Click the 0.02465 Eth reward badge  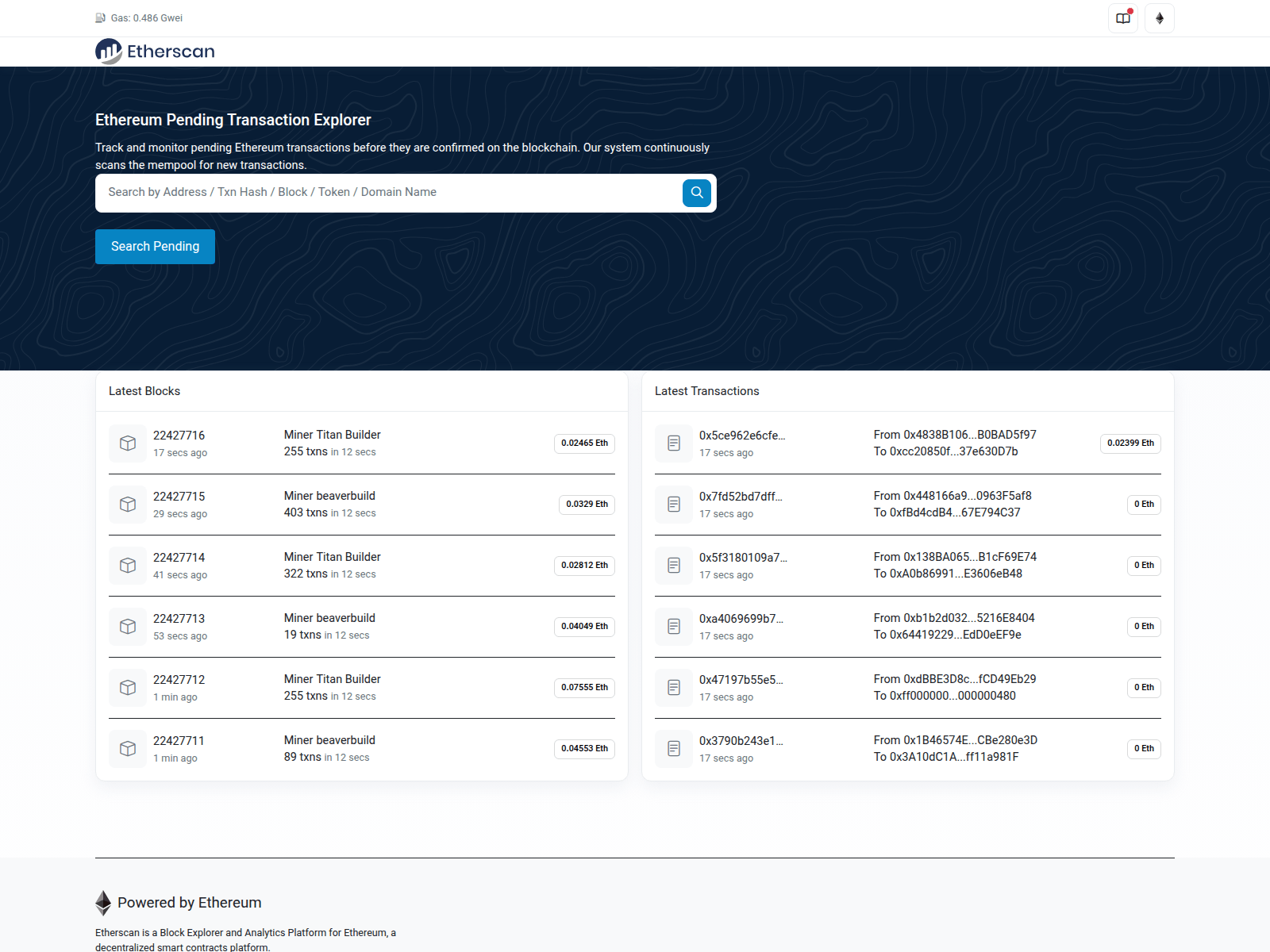pyautogui.click(x=584, y=443)
